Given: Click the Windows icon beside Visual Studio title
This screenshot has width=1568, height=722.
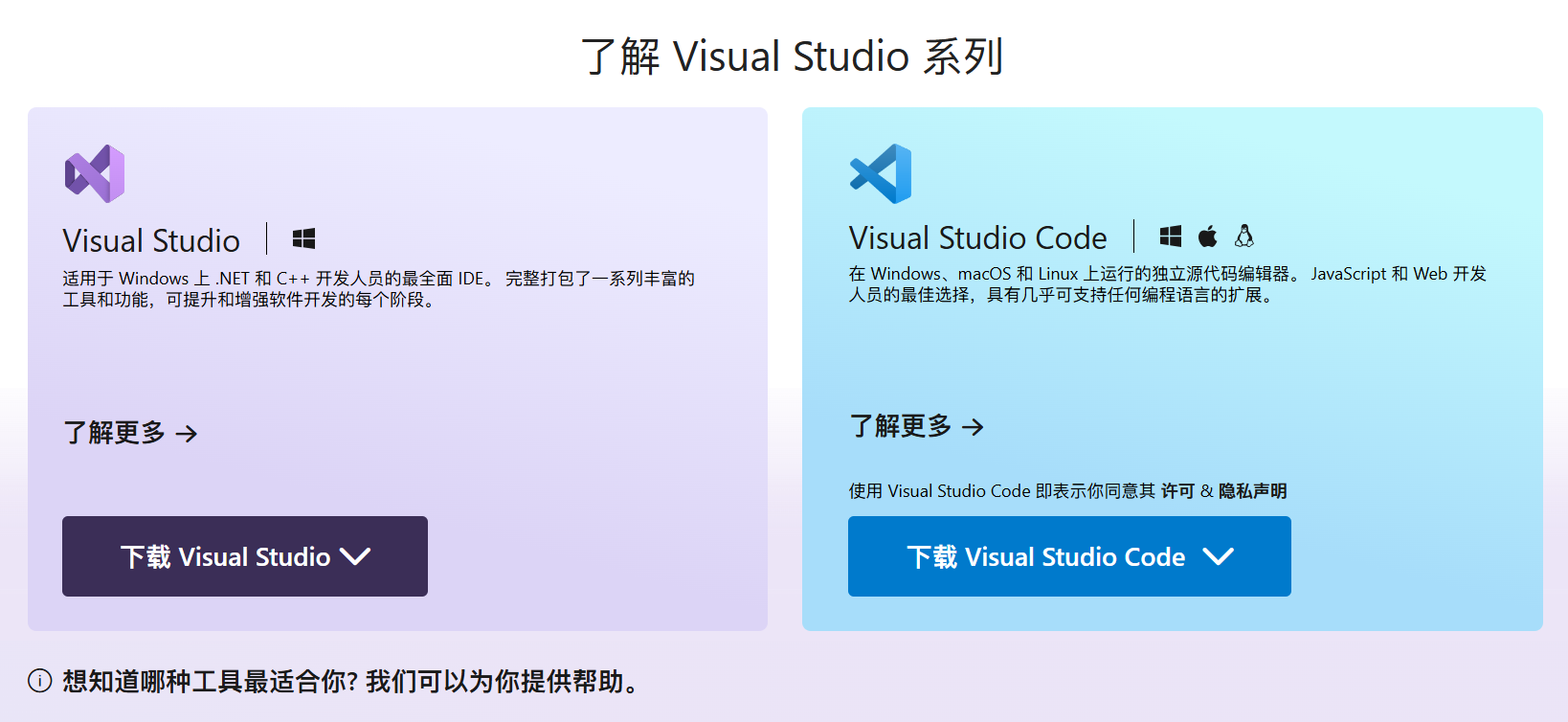Looking at the screenshot, I should 303,238.
